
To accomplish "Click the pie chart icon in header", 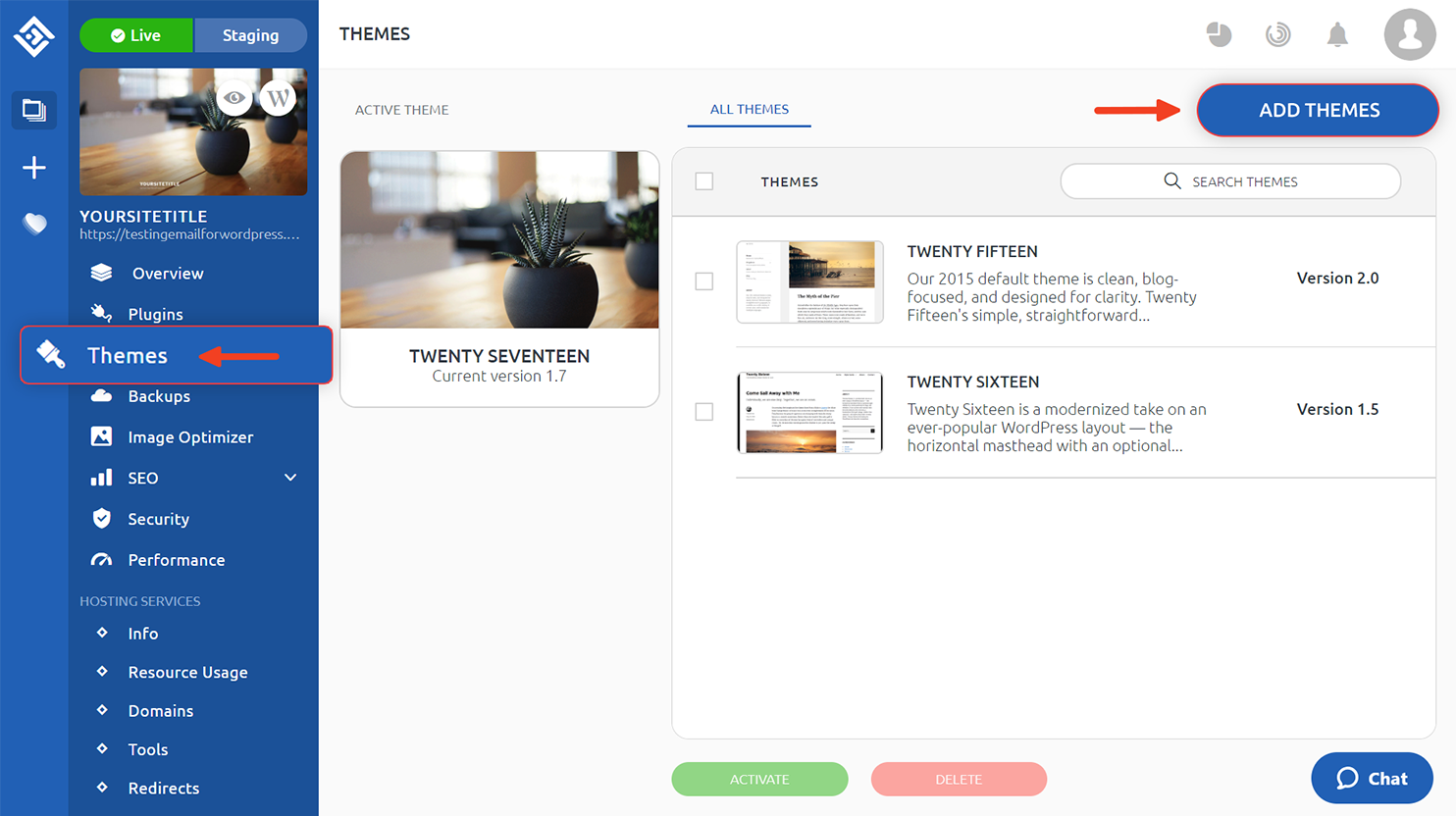I will (x=1219, y=34).
